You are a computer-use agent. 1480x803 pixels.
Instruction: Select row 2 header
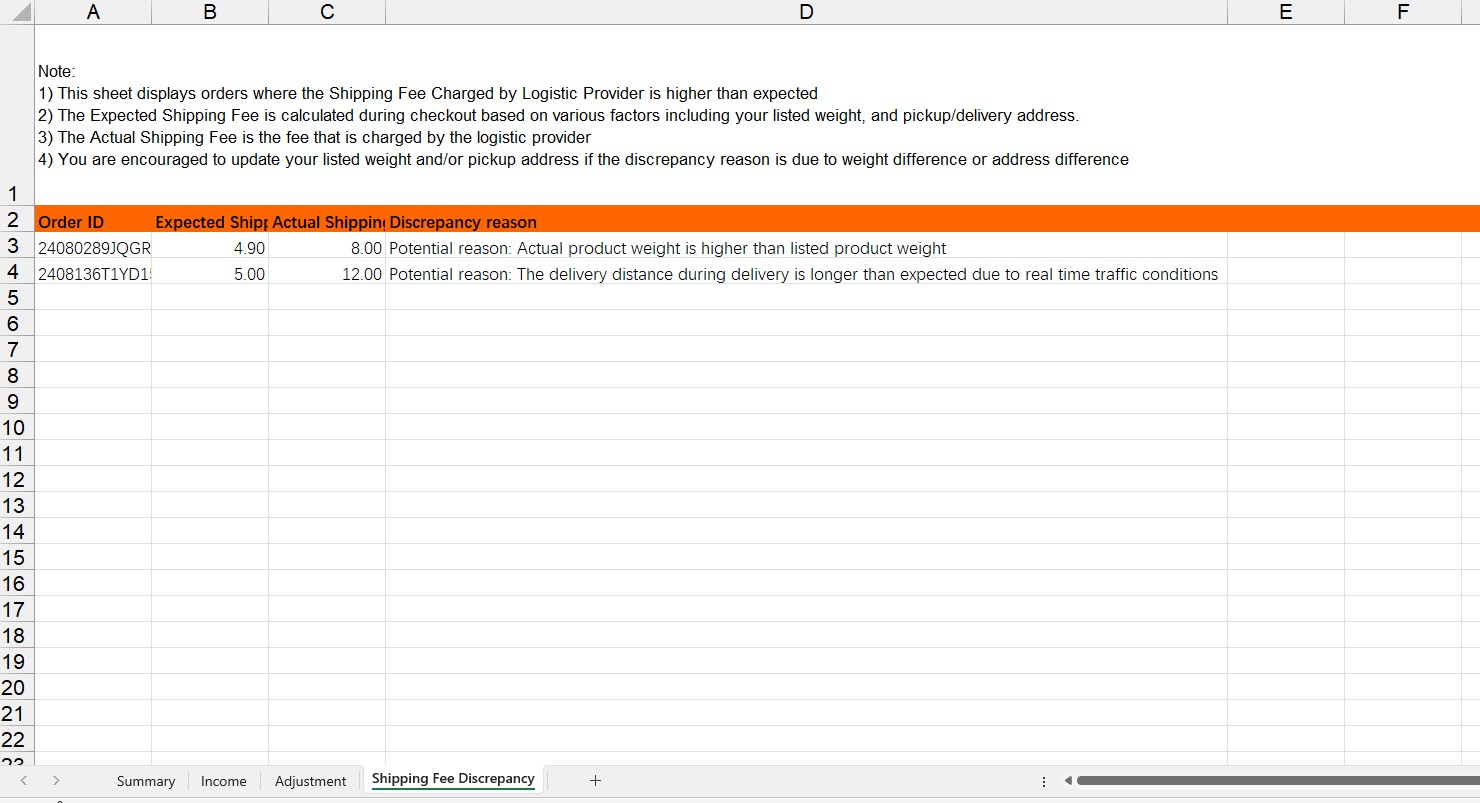coord(14,220)
